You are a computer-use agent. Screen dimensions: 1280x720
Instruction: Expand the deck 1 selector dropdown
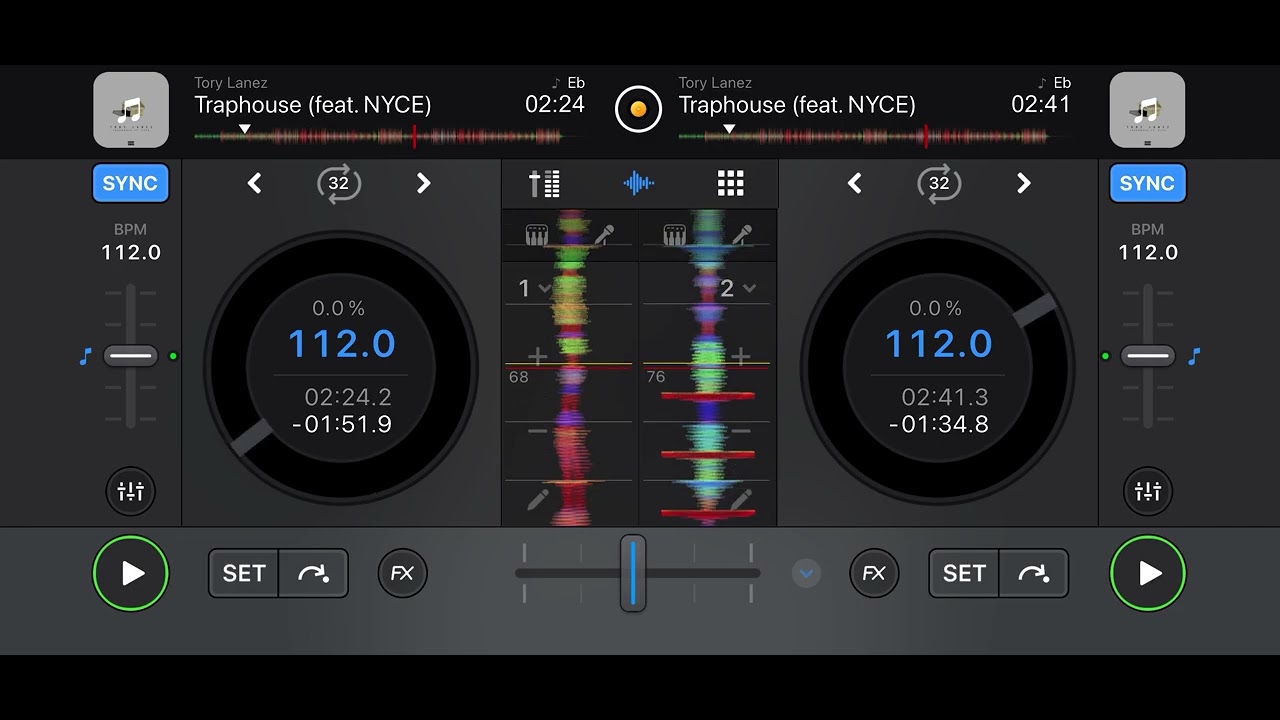pos(533,288)
